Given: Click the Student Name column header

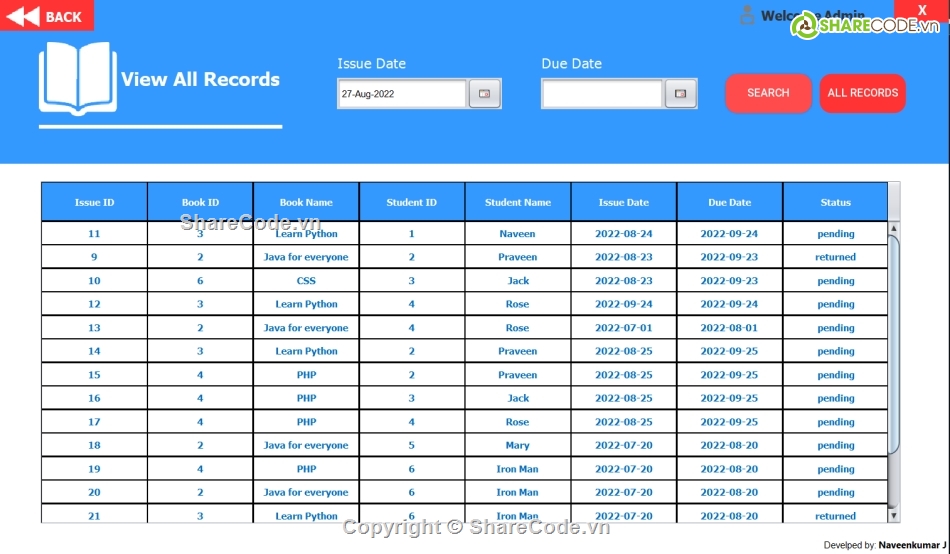Looking at the screenshot, I should [x=518, y=202].
